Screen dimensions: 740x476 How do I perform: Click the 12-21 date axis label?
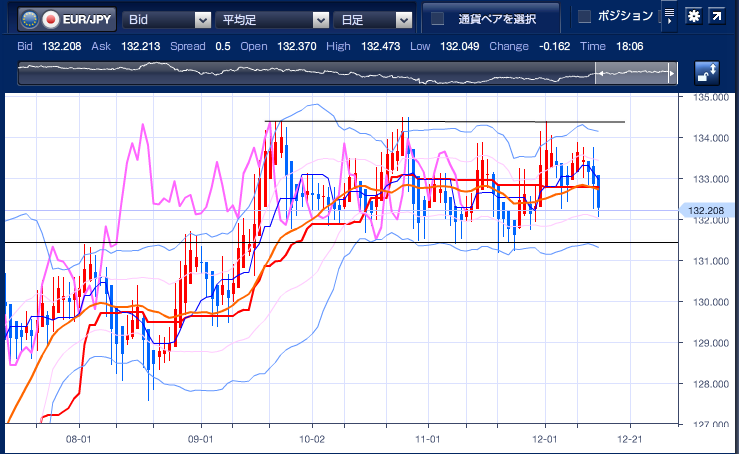(x=630, y=439)
